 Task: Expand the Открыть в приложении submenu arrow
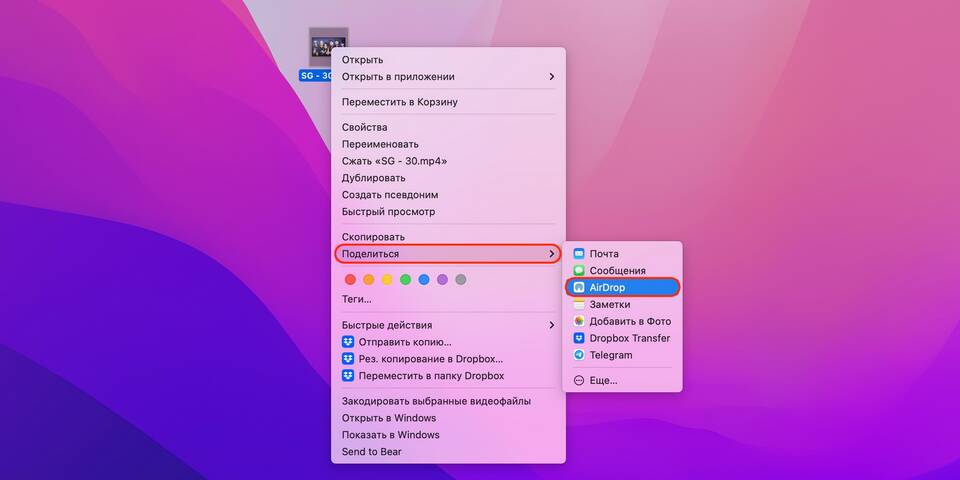point(552,77)
